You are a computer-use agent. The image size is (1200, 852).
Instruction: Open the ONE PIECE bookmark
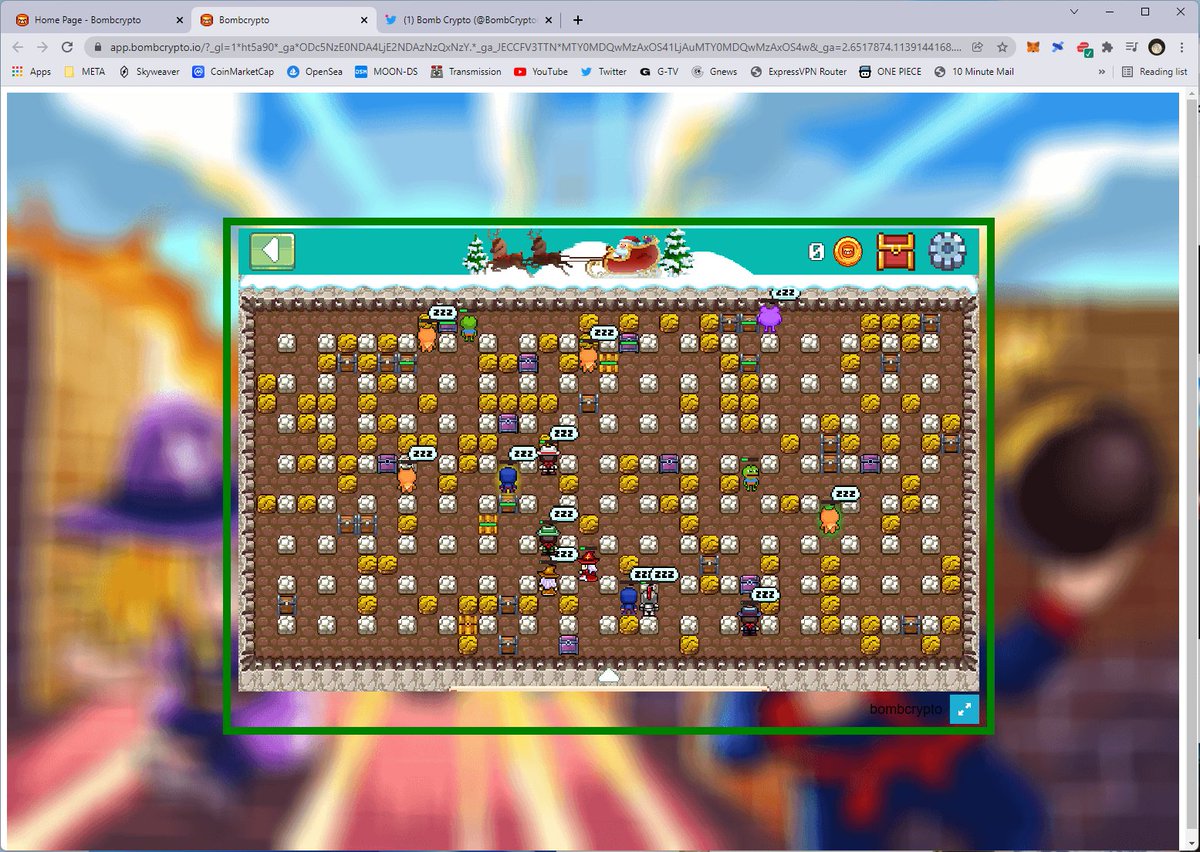click(x=890, y=72)
